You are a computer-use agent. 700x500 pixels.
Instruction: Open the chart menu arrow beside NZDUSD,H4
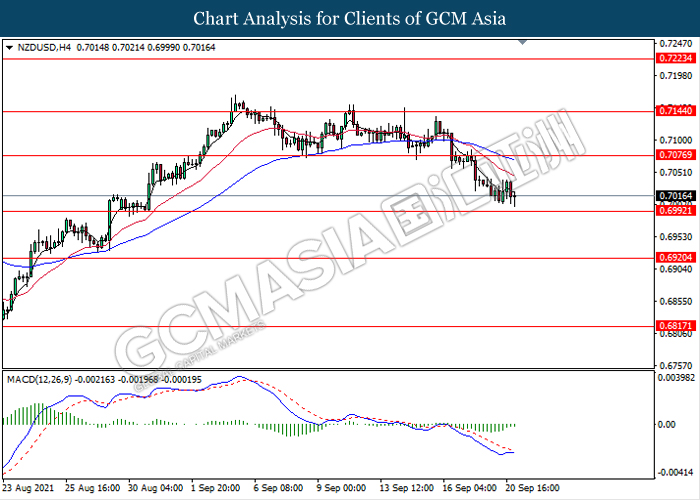pyautogui.click(x=9, y=48)
